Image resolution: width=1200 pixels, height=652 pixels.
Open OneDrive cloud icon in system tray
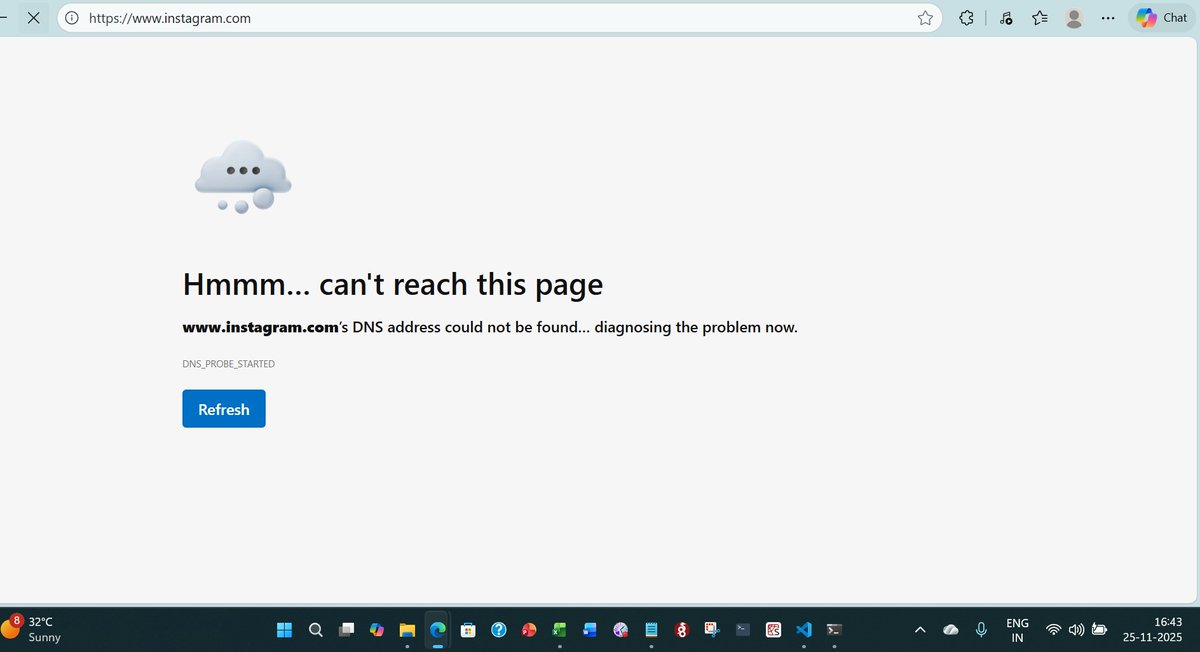(x=951, y=630)
